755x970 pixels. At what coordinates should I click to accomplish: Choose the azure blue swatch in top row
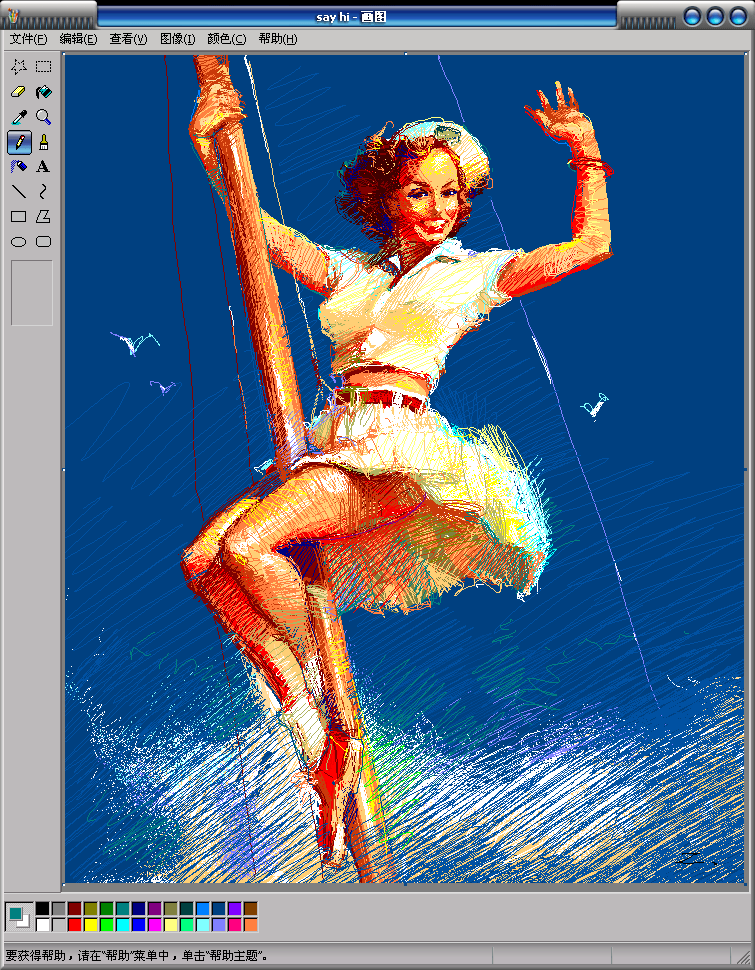coord(203,909)
